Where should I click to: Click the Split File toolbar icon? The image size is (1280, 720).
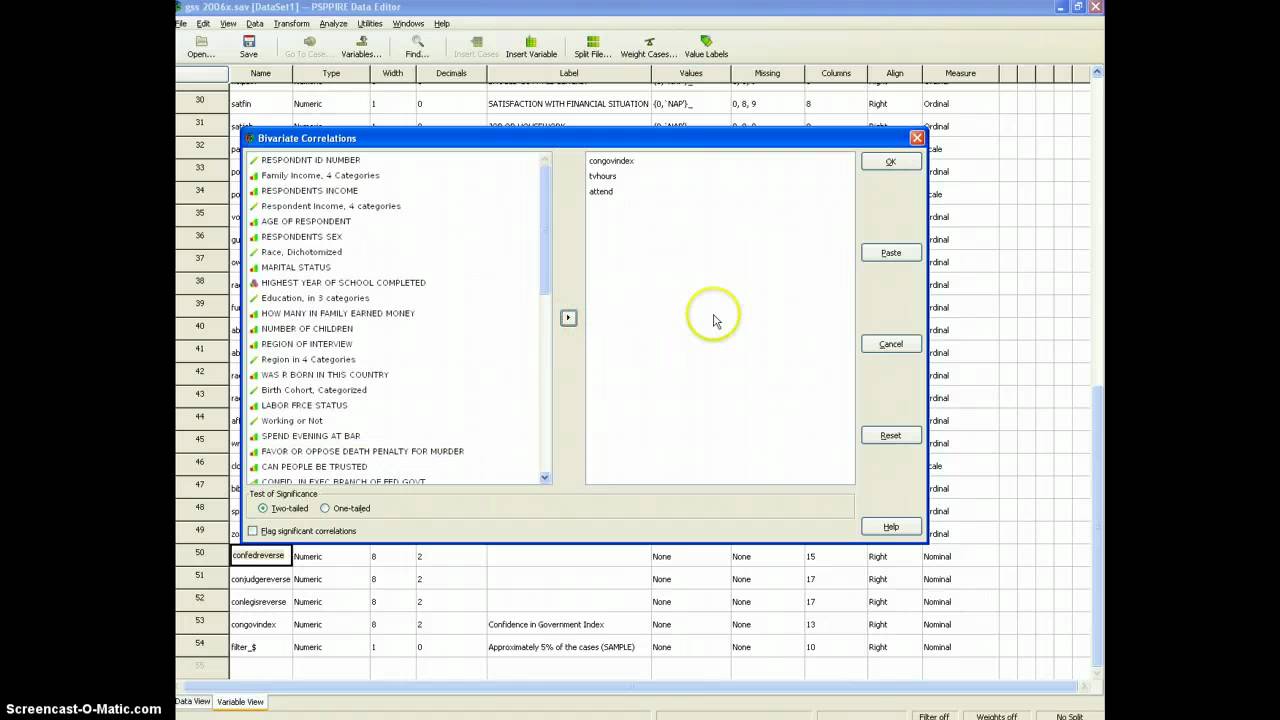593,47
